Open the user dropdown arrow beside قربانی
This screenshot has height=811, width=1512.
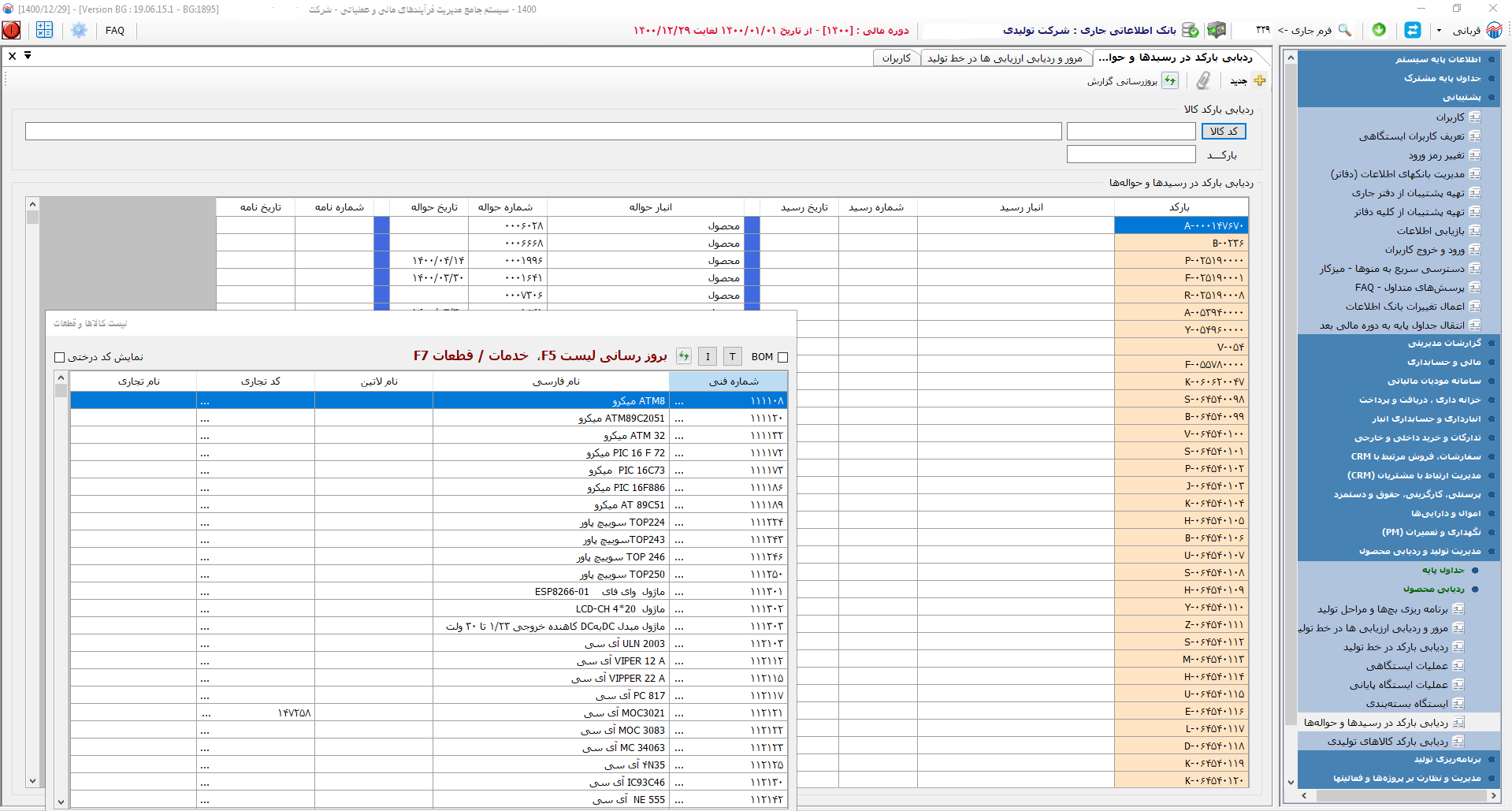pos(1439,31)
